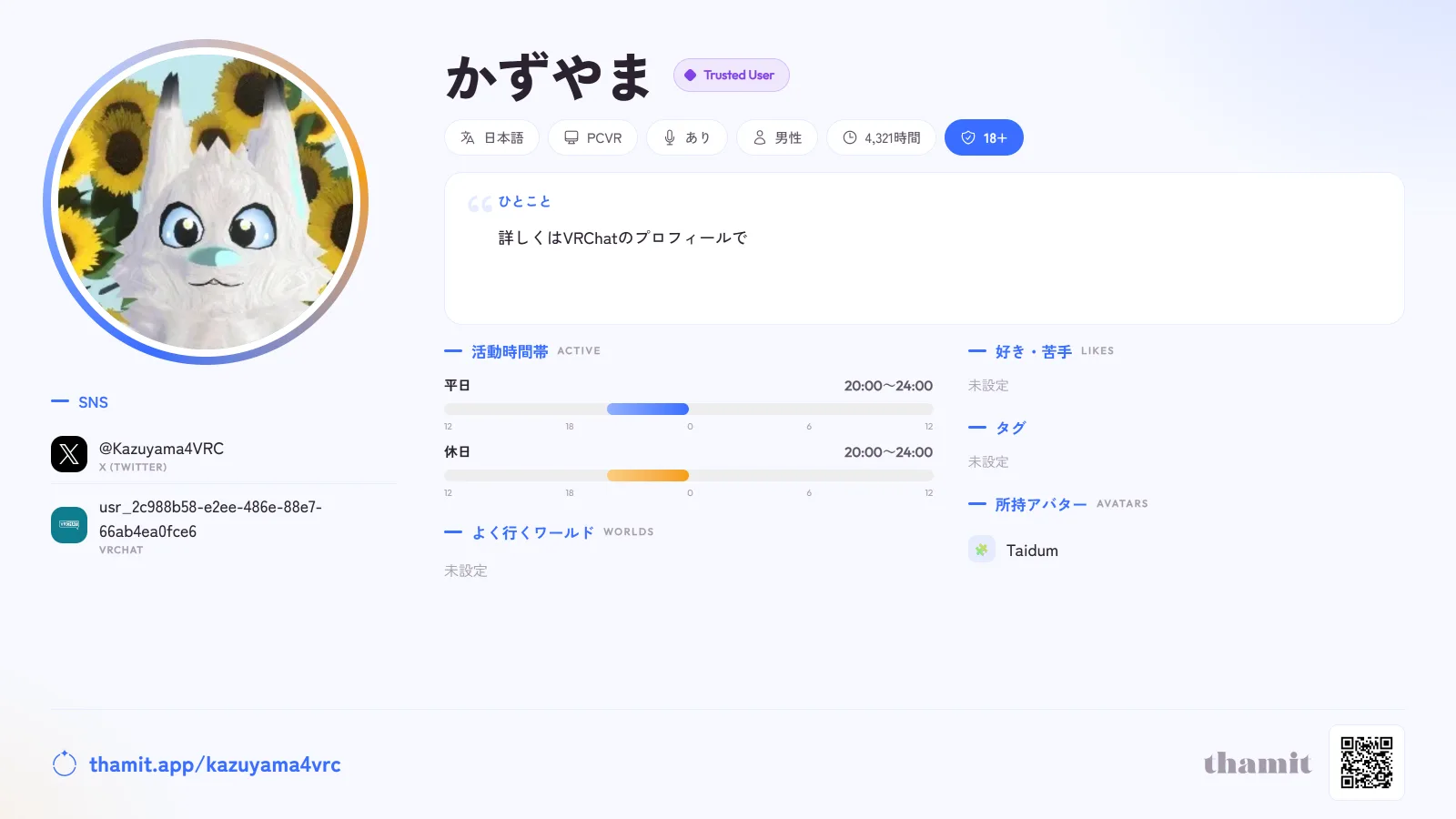
Task: Click the 好き・苦手 LIKES heading
Action: (1041, 351)
